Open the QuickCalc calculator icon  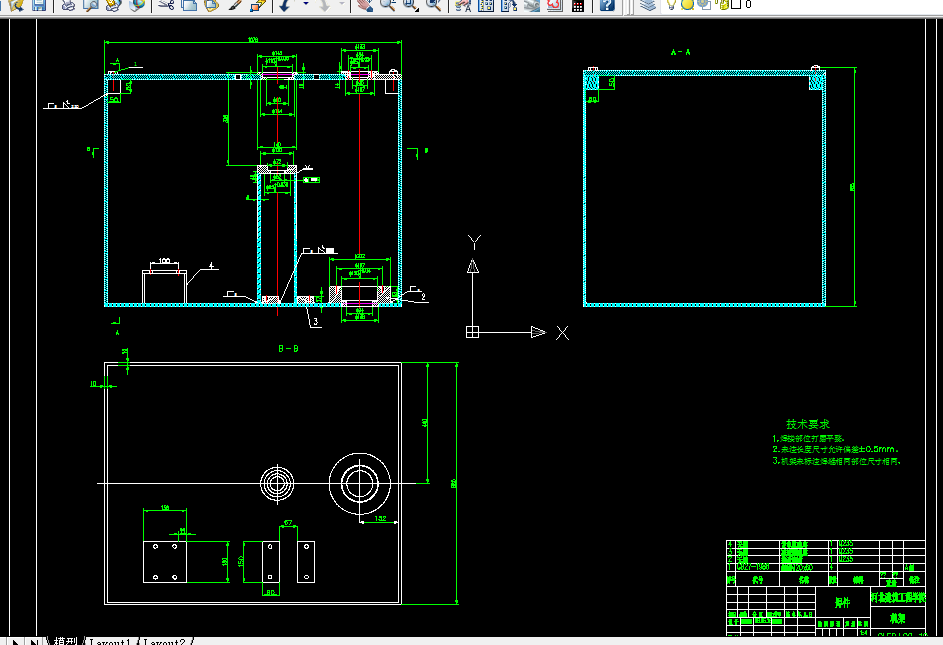(577, 5)
